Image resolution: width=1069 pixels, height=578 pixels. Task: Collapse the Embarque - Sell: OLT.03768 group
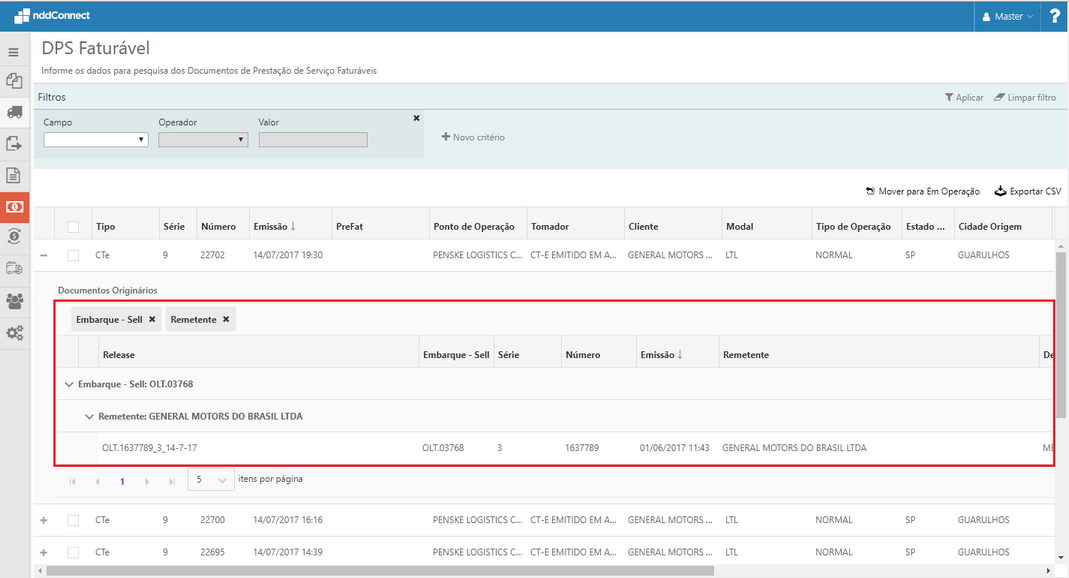[x=69, y=384]
